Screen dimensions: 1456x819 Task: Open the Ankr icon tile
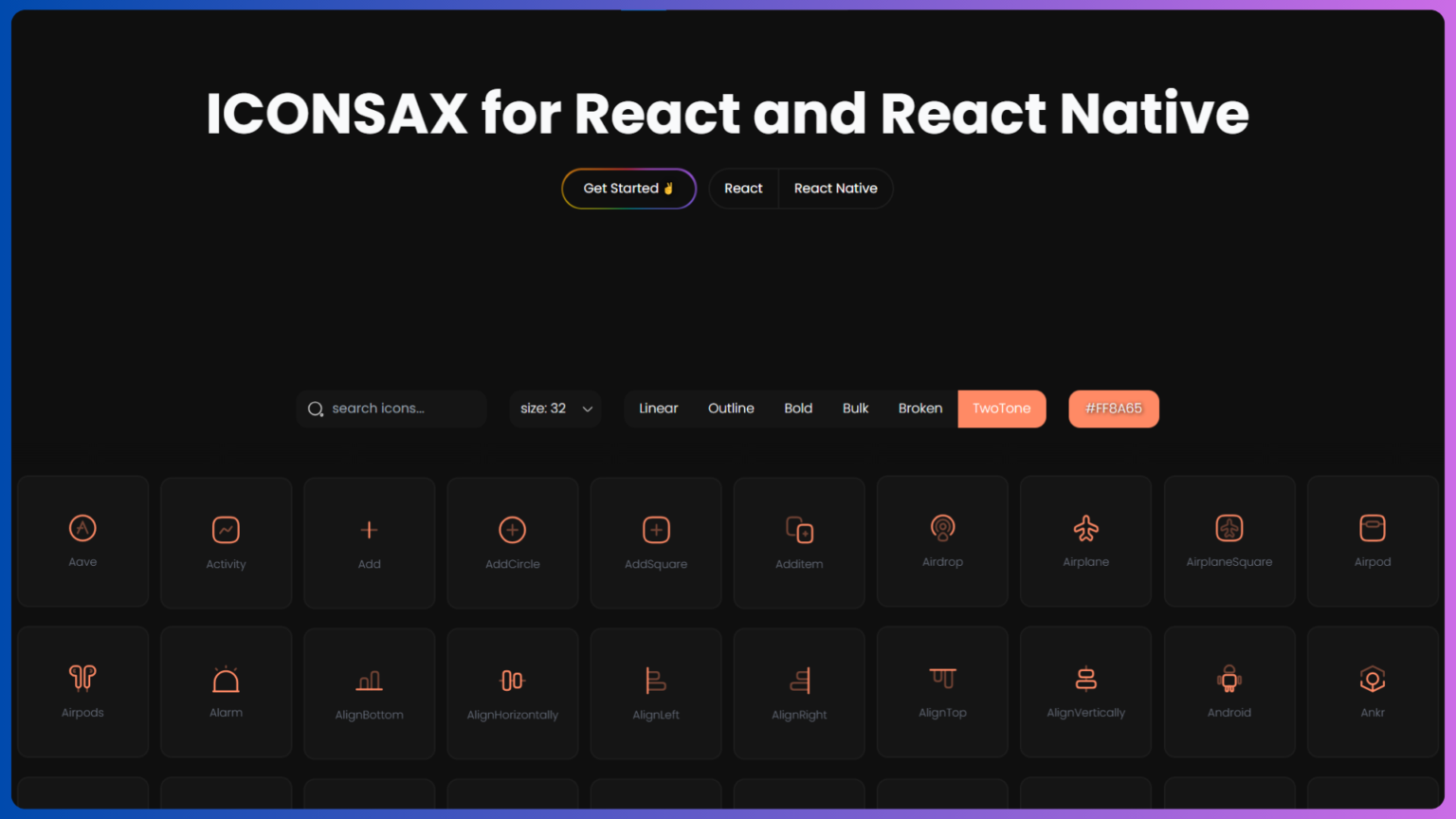coord(1373,692)
